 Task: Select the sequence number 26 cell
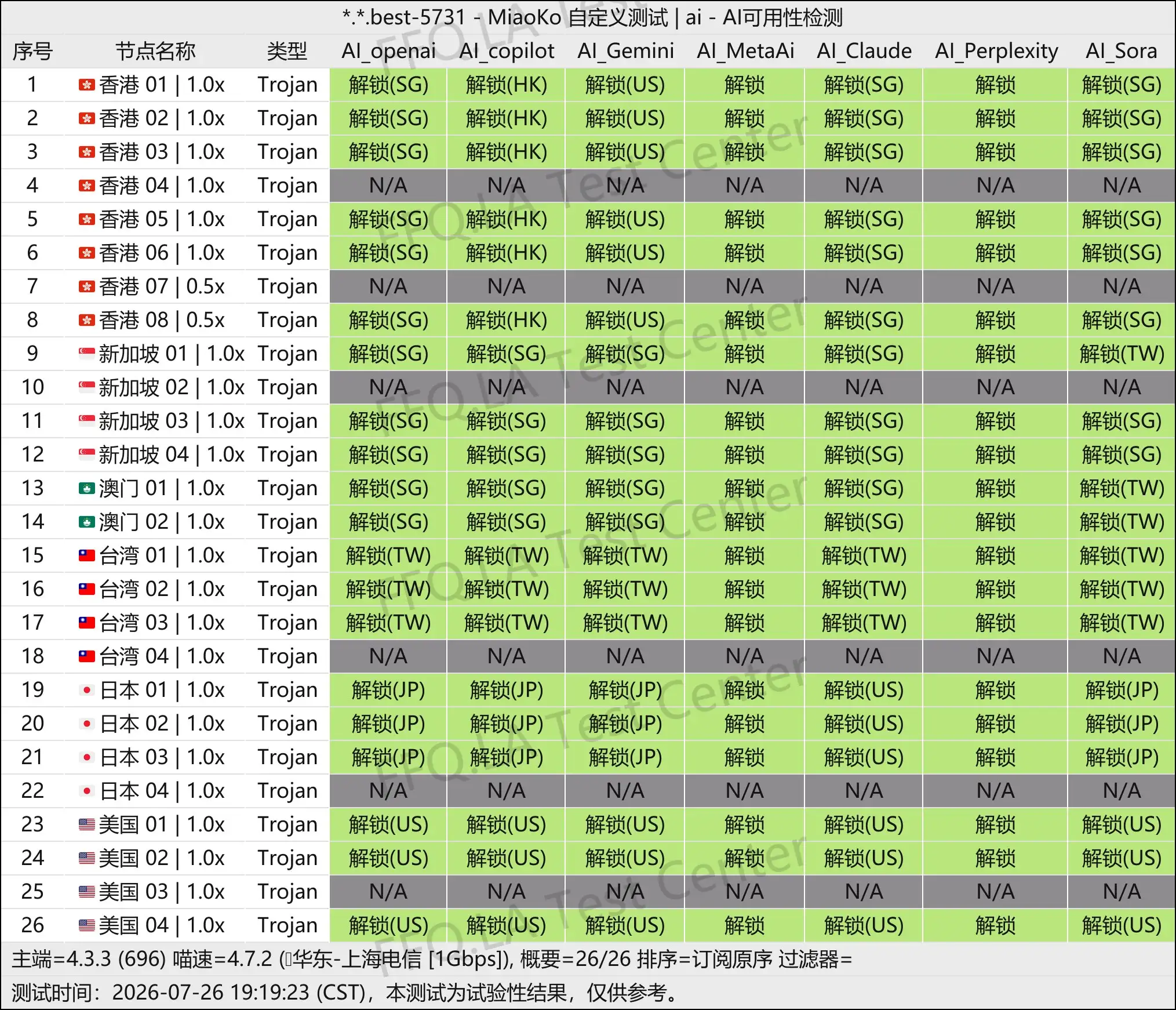(x=32, y=926)
